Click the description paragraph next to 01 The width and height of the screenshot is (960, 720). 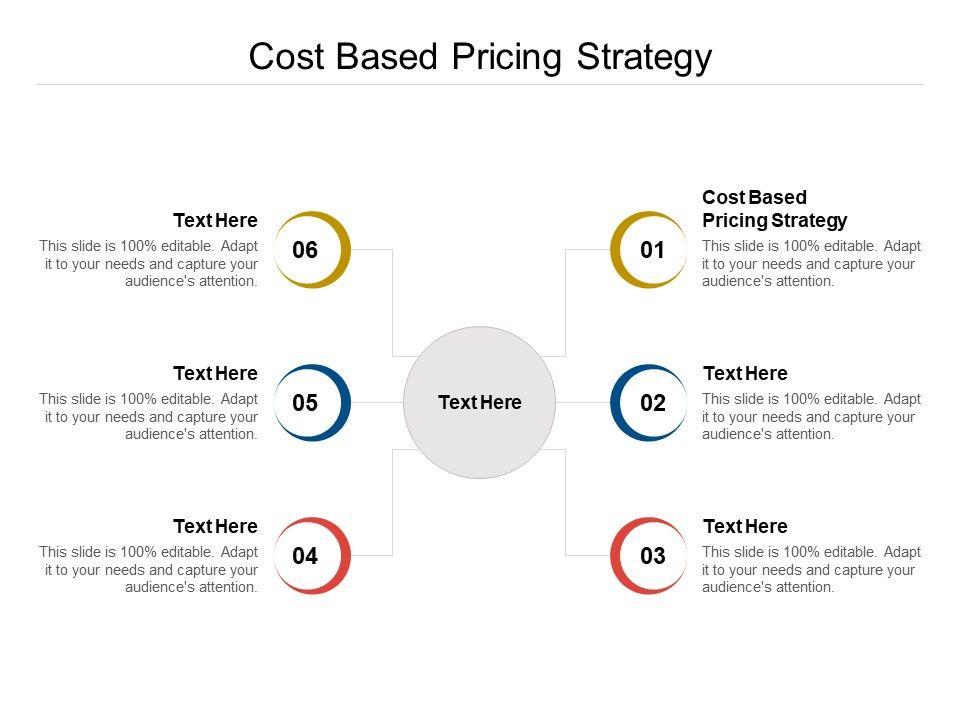[811, 264]
